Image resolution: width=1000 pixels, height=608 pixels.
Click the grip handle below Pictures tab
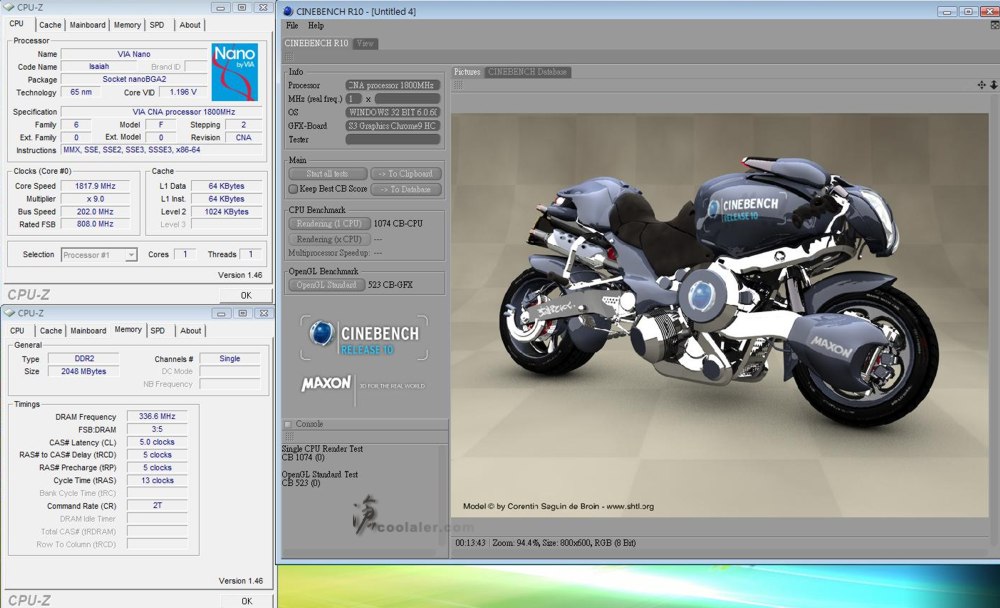(x=458, y=85)
